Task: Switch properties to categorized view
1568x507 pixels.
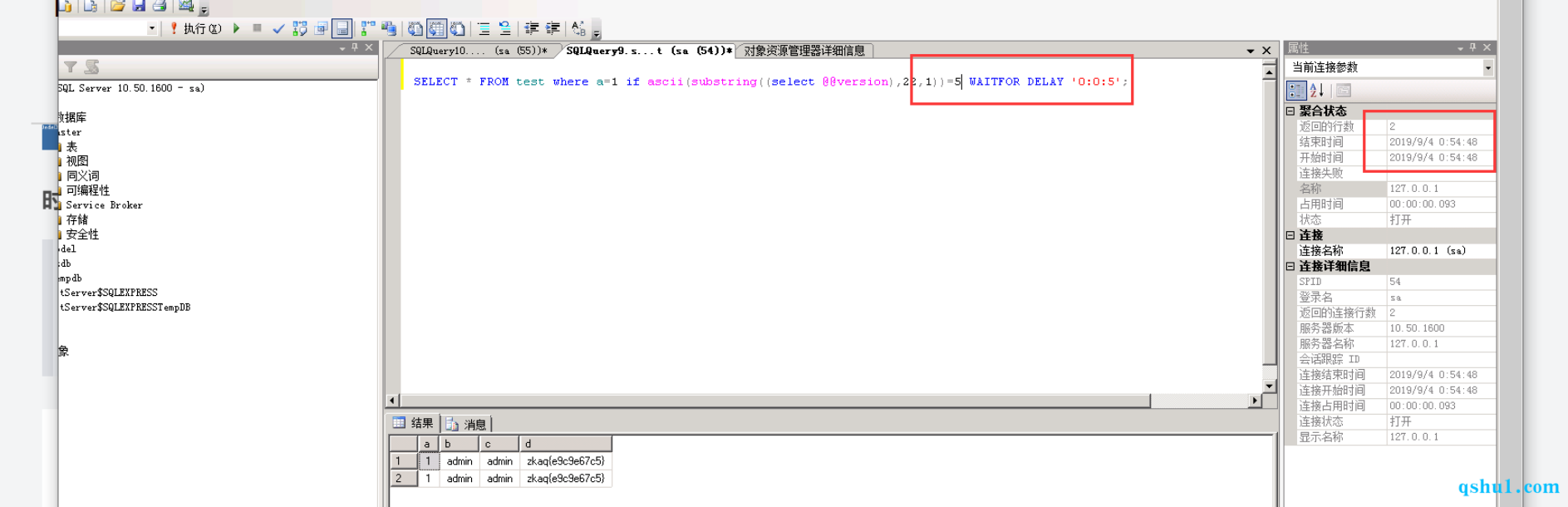Action: (1296, 91)
